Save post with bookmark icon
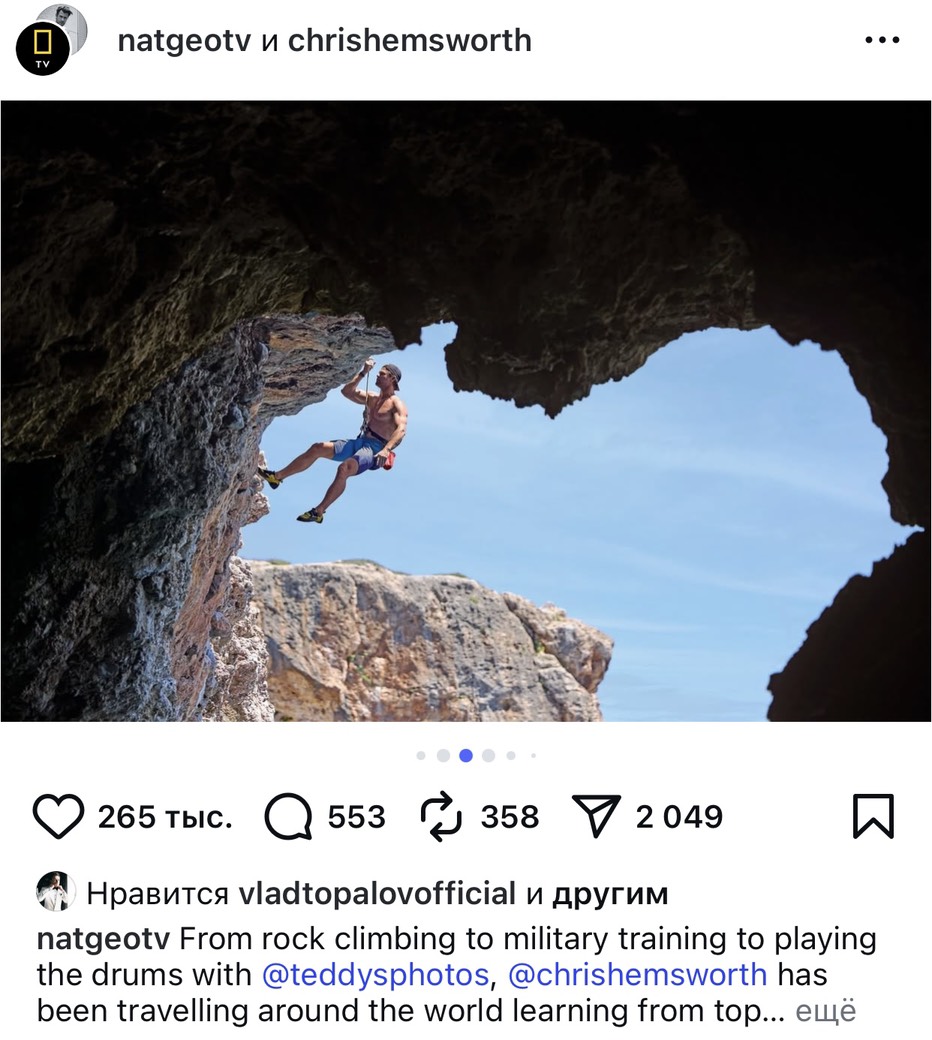This screenshot has height=1040, width=932. 872,817
